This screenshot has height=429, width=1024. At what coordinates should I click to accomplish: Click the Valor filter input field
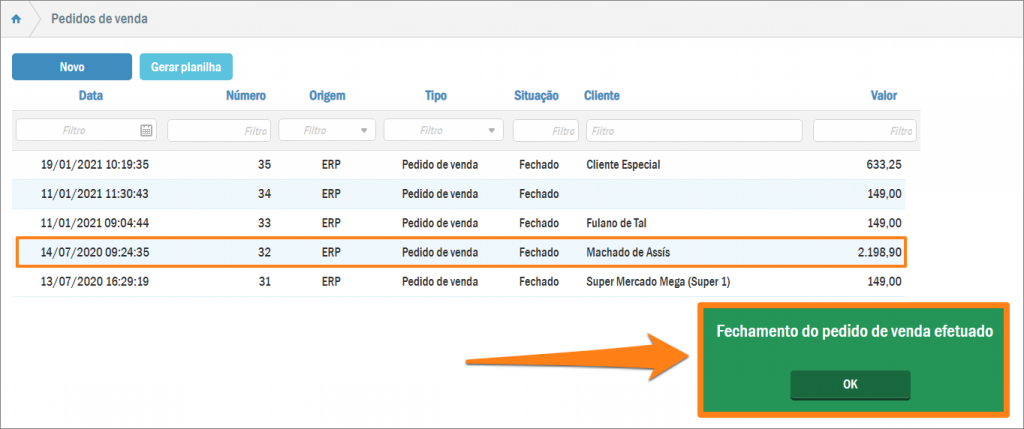point(864,130)
